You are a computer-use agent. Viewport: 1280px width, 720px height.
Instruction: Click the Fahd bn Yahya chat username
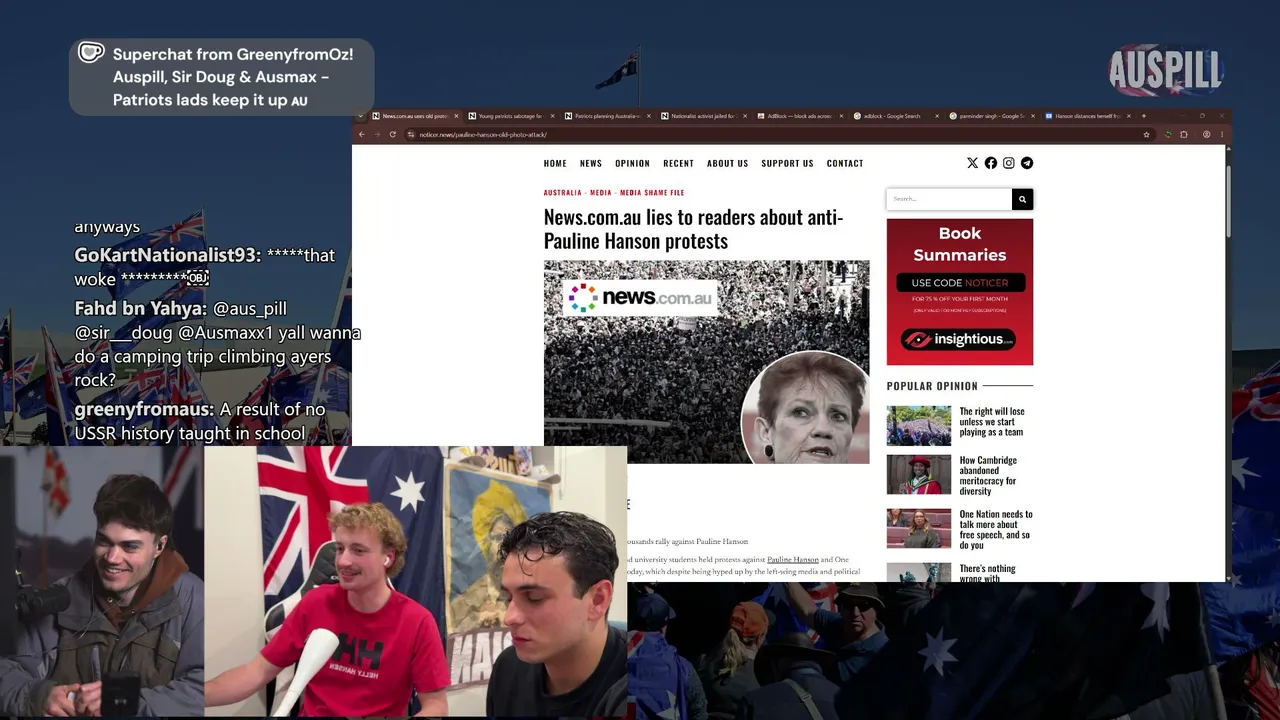141,309
